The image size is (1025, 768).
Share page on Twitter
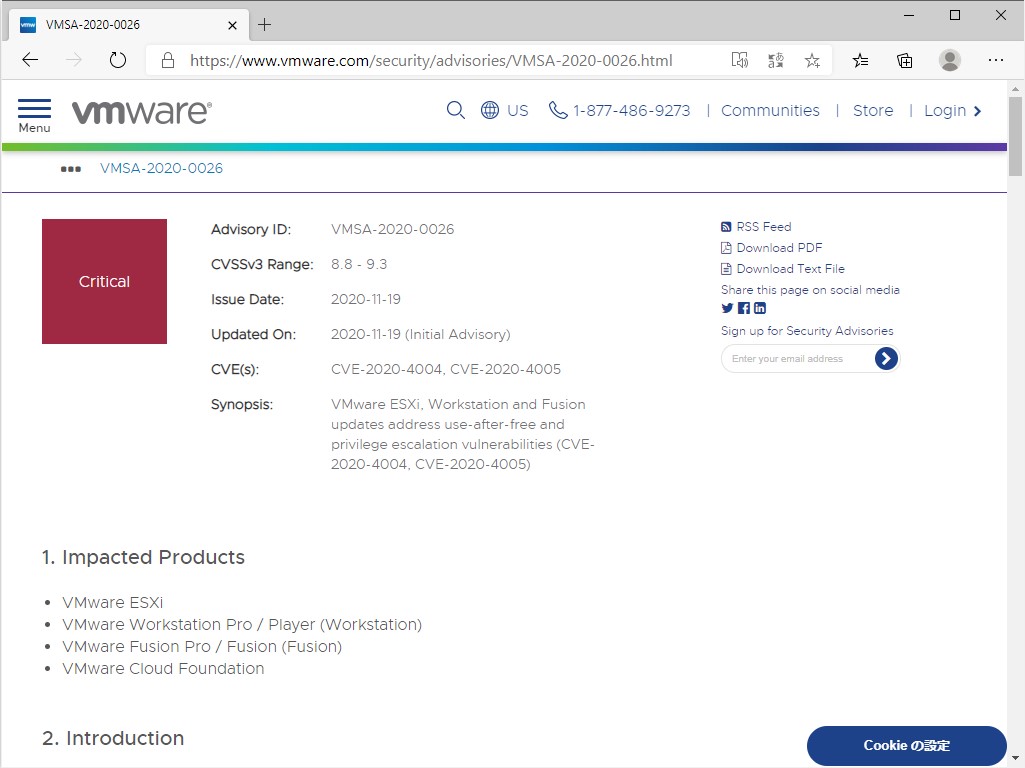pyautogui.click(x=728, y=308)
